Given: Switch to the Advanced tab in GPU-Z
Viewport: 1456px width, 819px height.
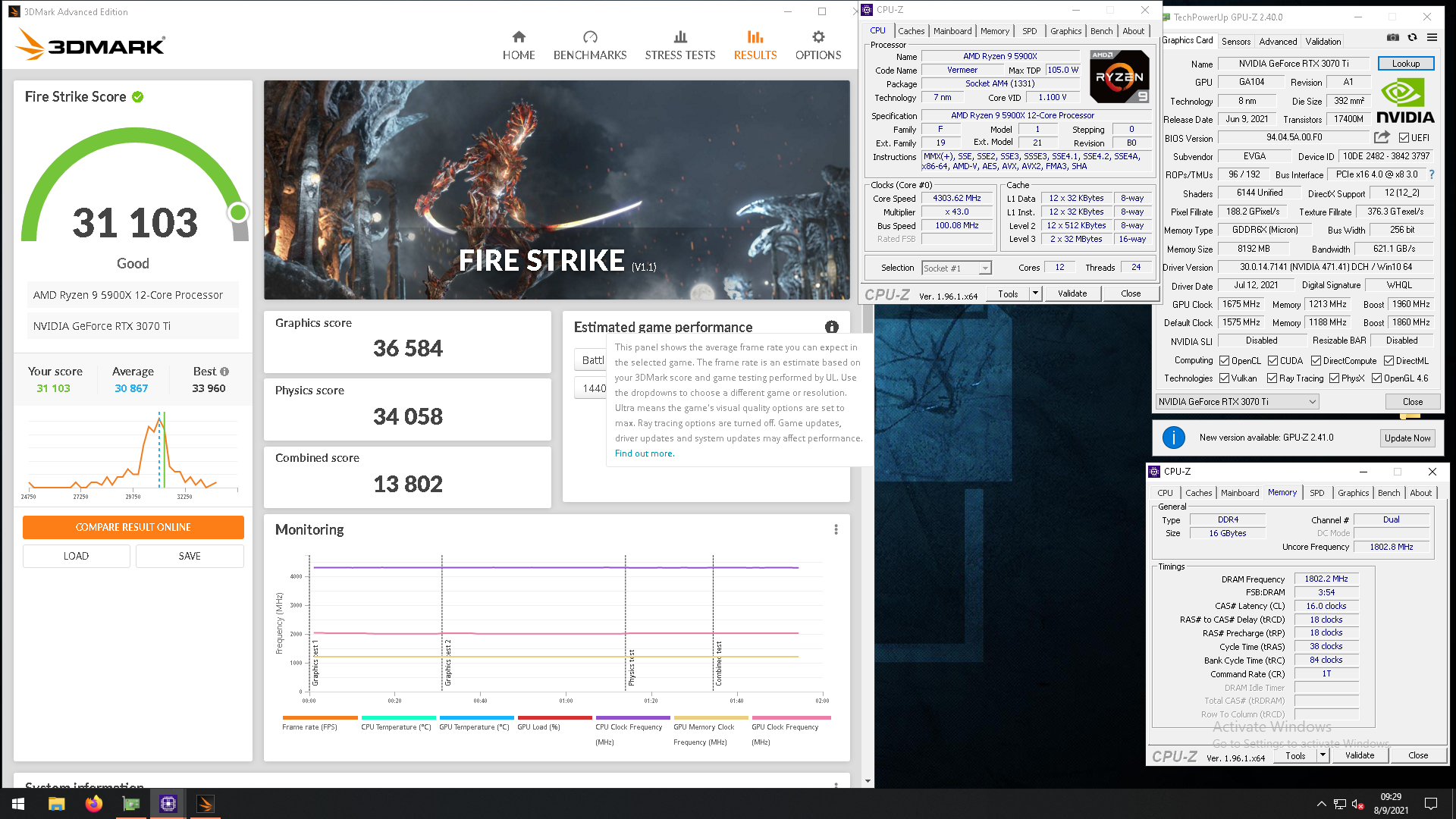Looking at the screenshot, I should (1278, 42).
